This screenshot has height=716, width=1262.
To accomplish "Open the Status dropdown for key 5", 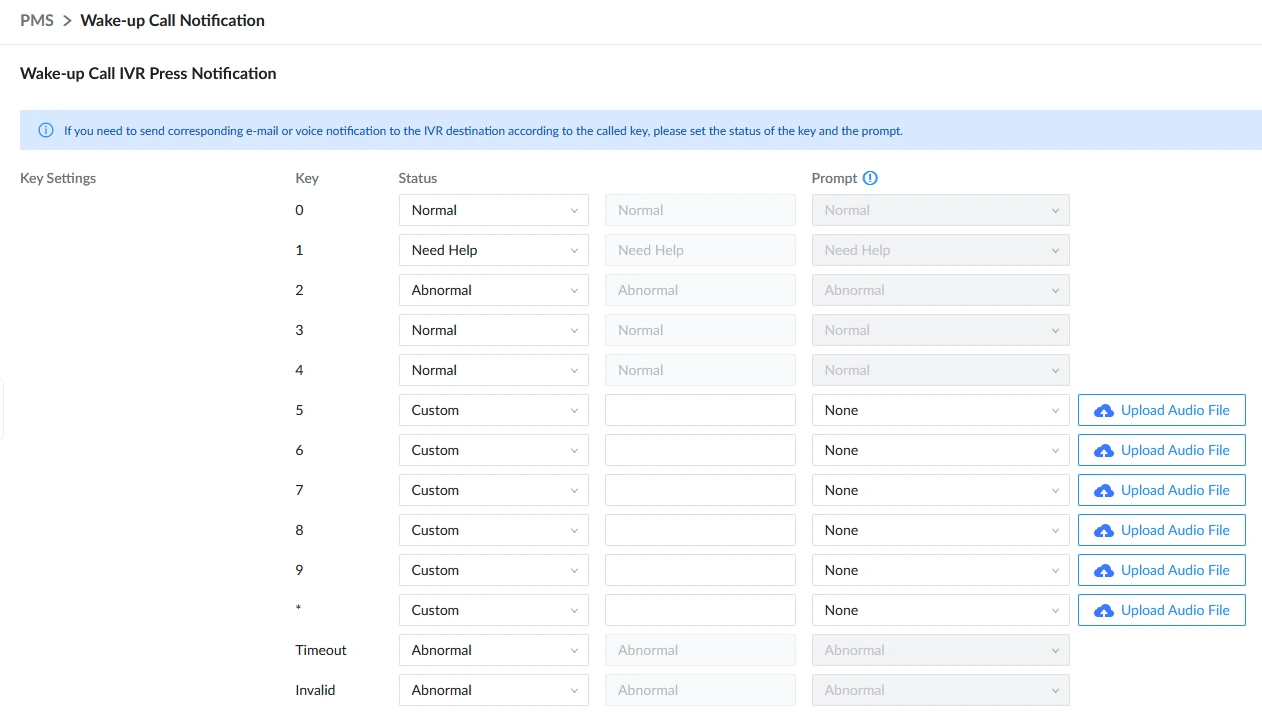I will [x=493, y=410].
